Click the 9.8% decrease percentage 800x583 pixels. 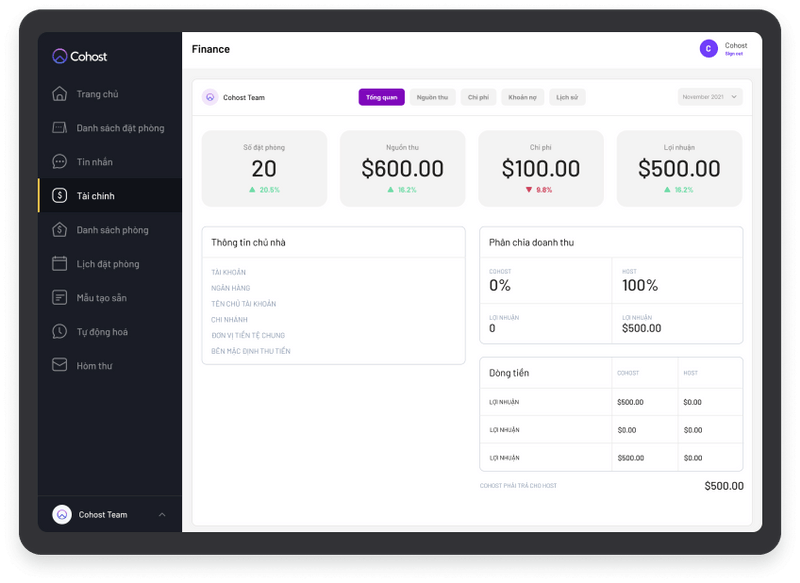544,190
